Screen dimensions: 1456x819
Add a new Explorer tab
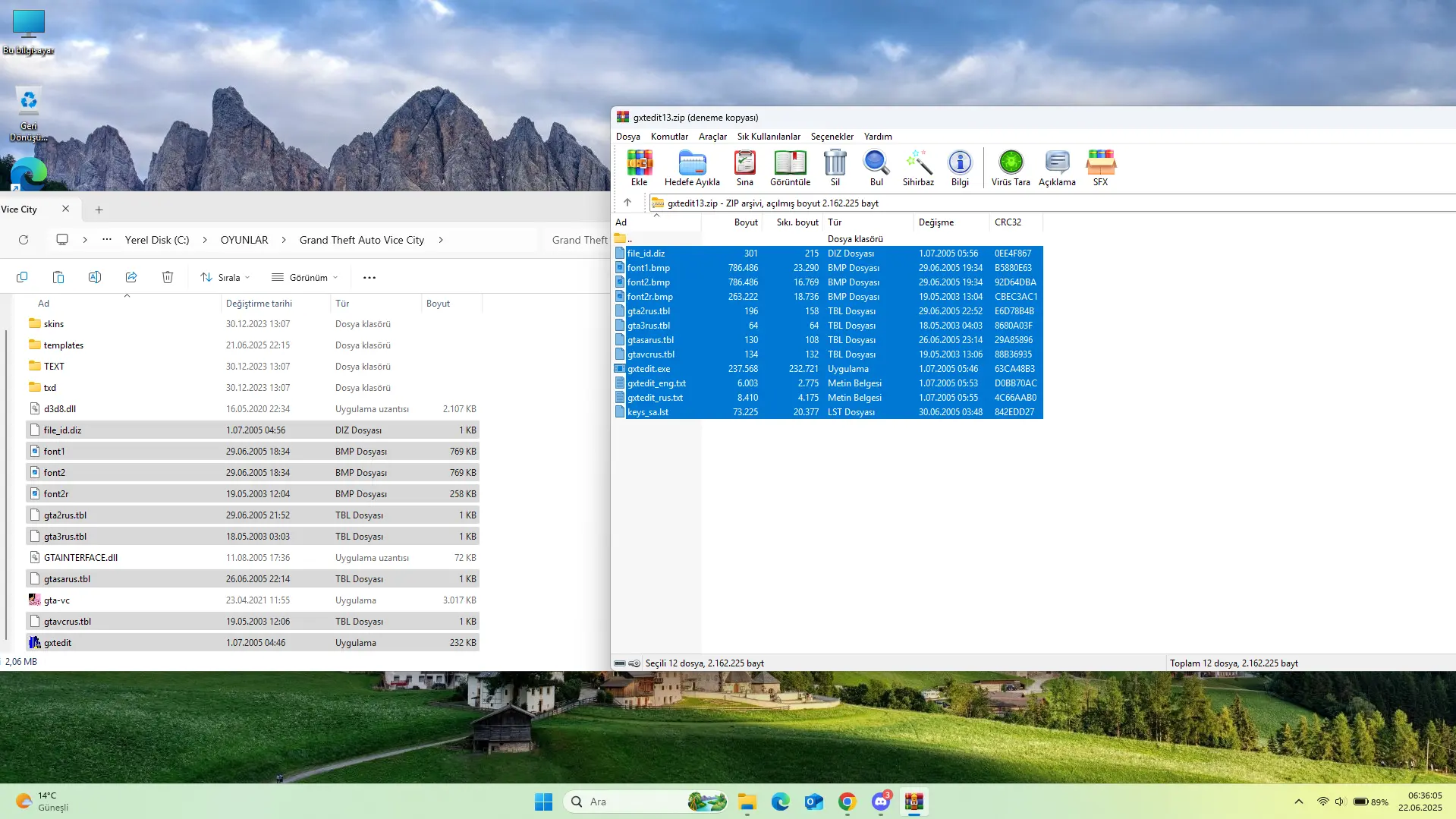tap(99, 209)
